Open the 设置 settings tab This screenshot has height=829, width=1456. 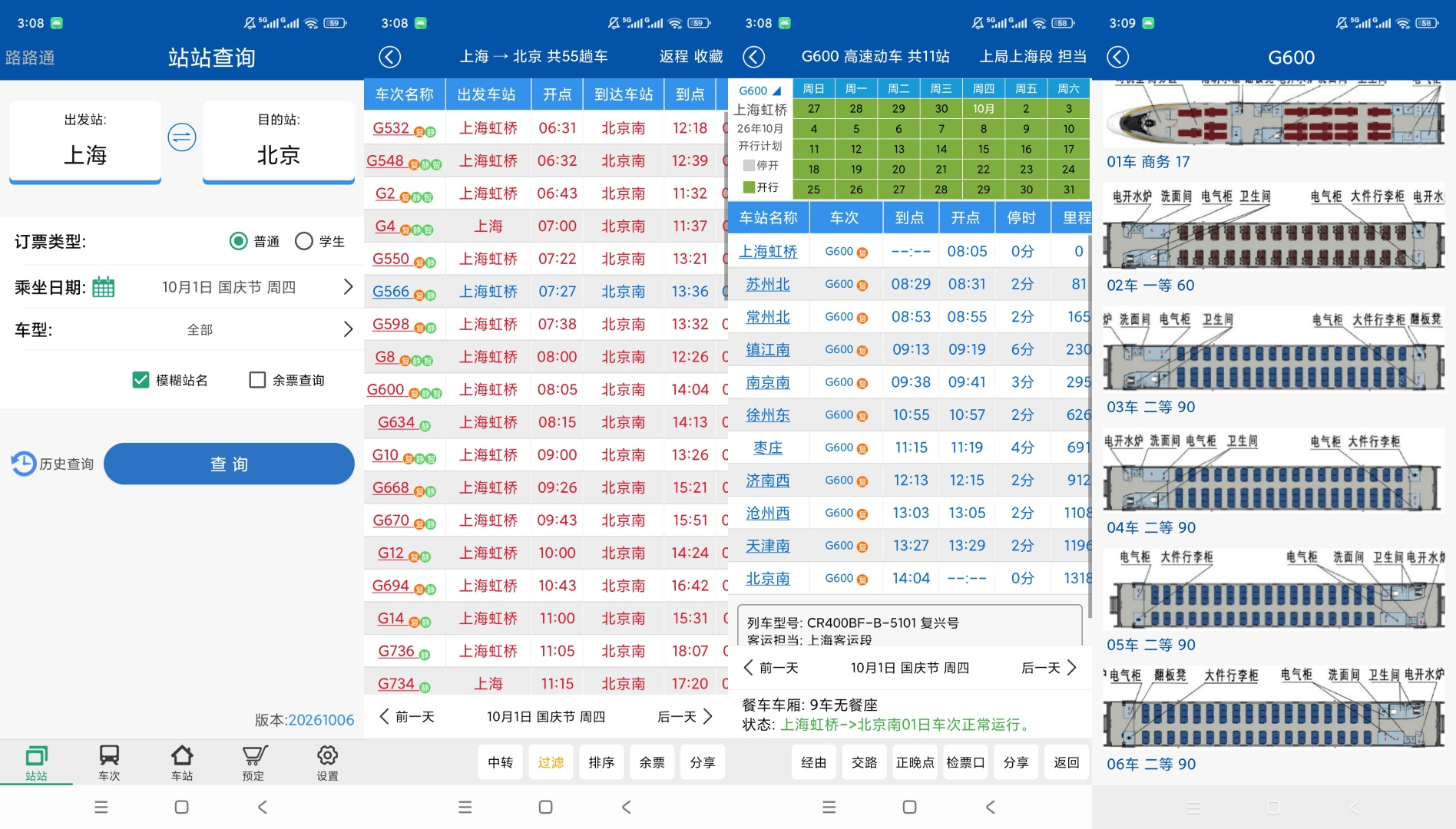327,762
